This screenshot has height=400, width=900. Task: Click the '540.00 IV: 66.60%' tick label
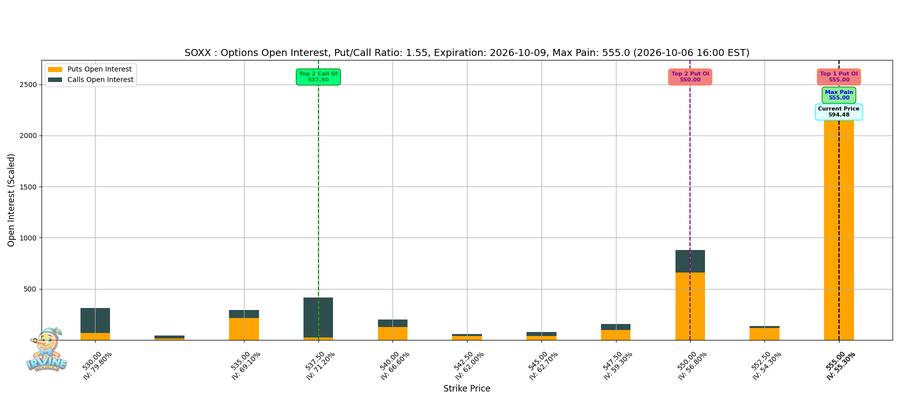(395, 364)
